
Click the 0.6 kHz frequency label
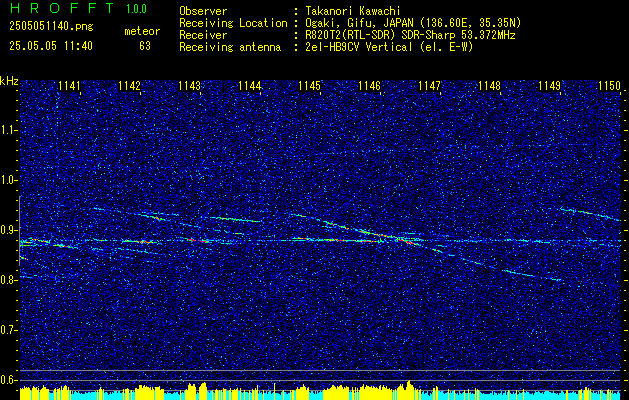(x=8, y=380)
